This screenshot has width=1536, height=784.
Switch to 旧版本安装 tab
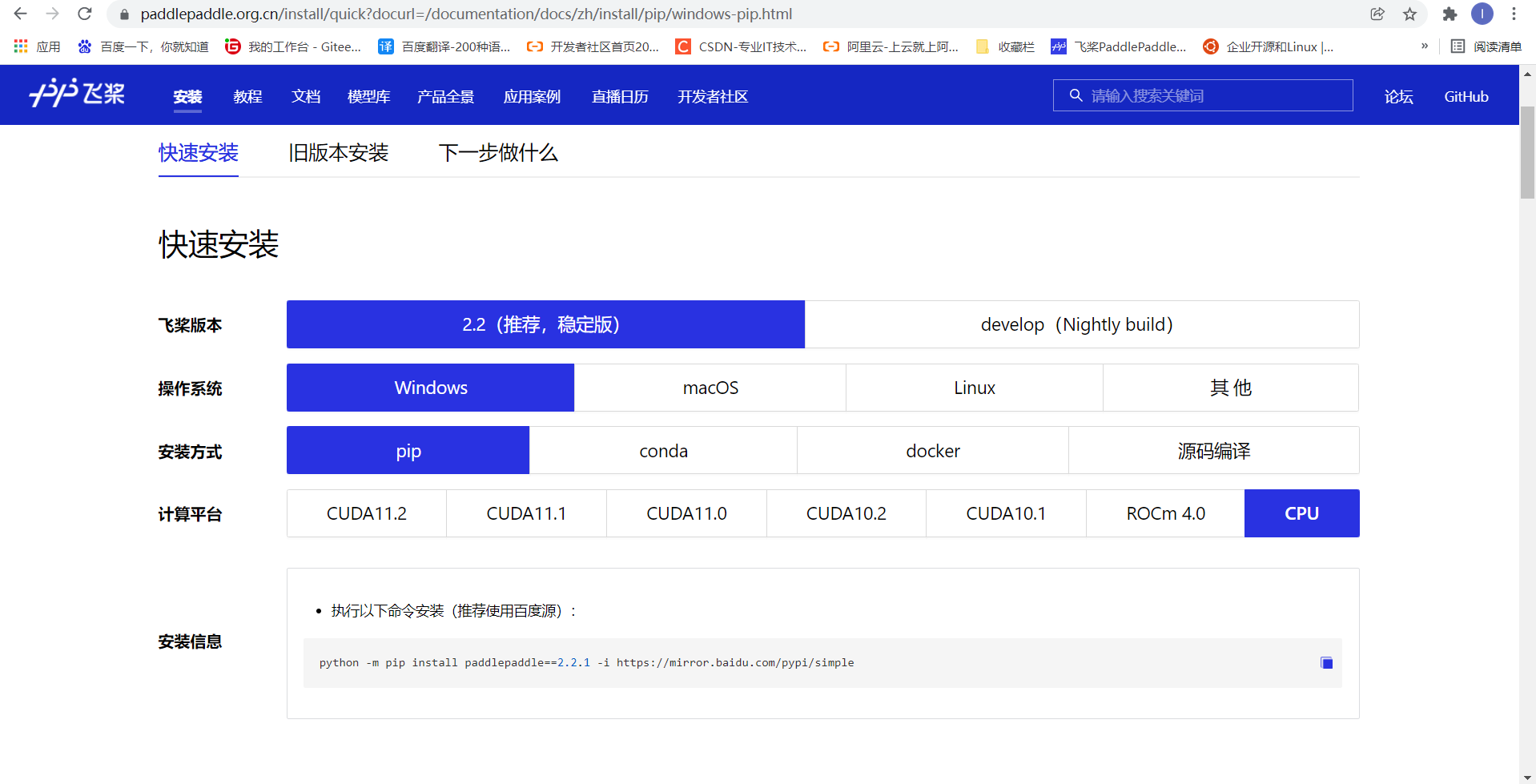tap(339, 152)
